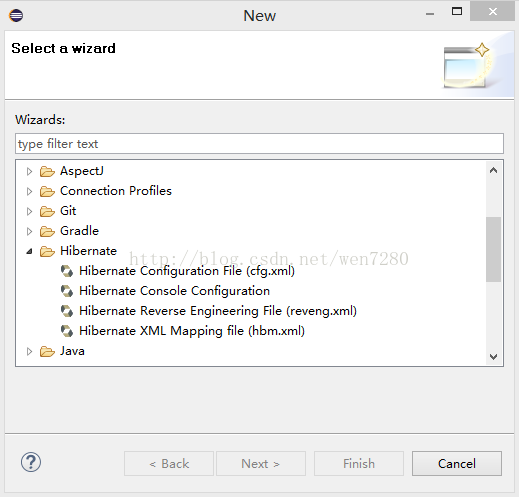Select the Connection Profiles category label
Image resolution: width=519 pixels, height=497 pixels.
tap(116, 191)
